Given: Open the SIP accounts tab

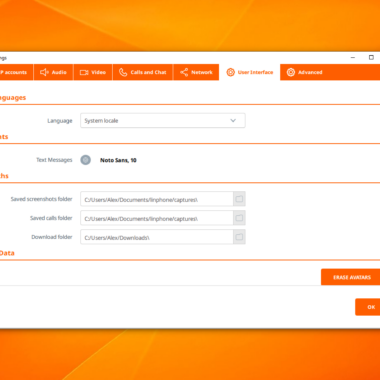Looking at the screenshot, I should tap(16, 72).
